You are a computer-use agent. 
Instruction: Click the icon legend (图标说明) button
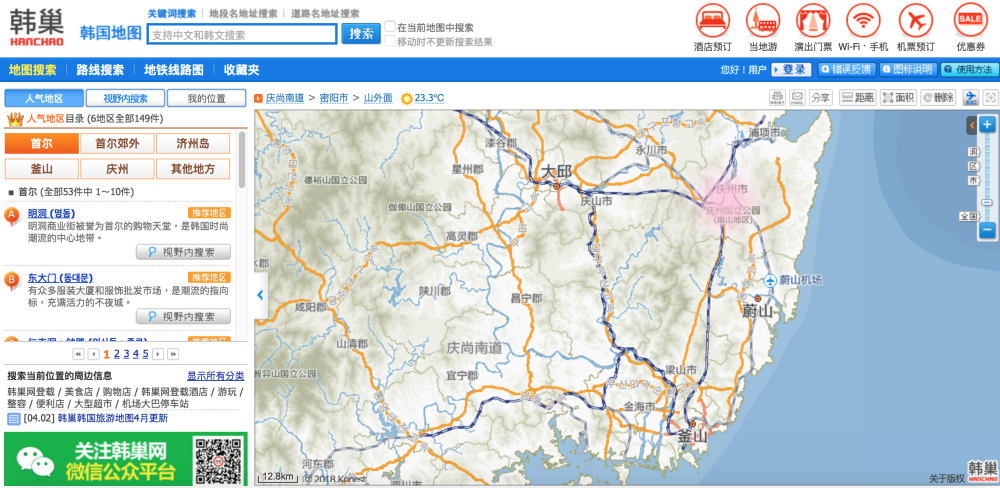[x=909, y=70]
